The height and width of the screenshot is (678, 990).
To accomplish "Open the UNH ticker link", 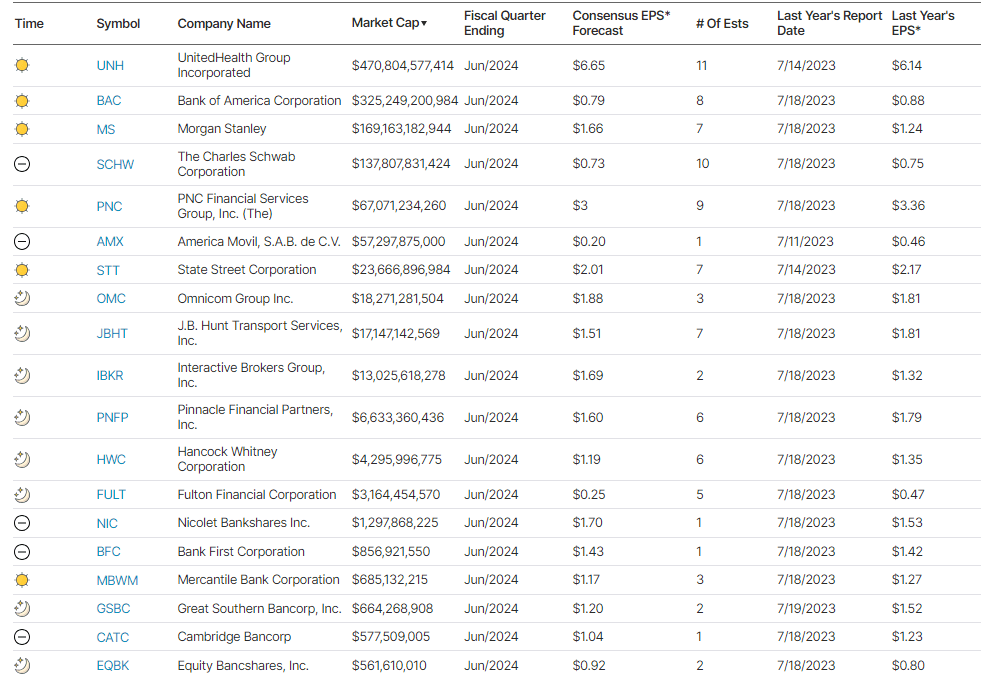I will point(110,65).
